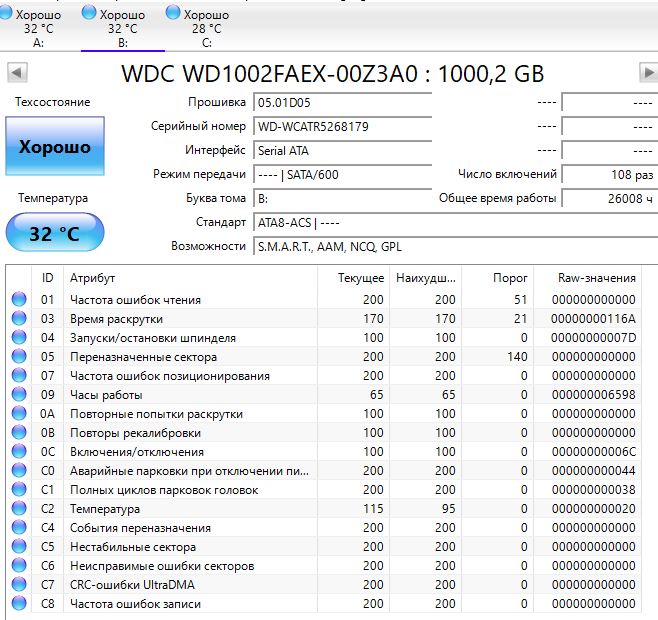This screenshot has height=620, width=658.
Task: Switch to previous disk with left arrow
Action: (x=17, y=73)
